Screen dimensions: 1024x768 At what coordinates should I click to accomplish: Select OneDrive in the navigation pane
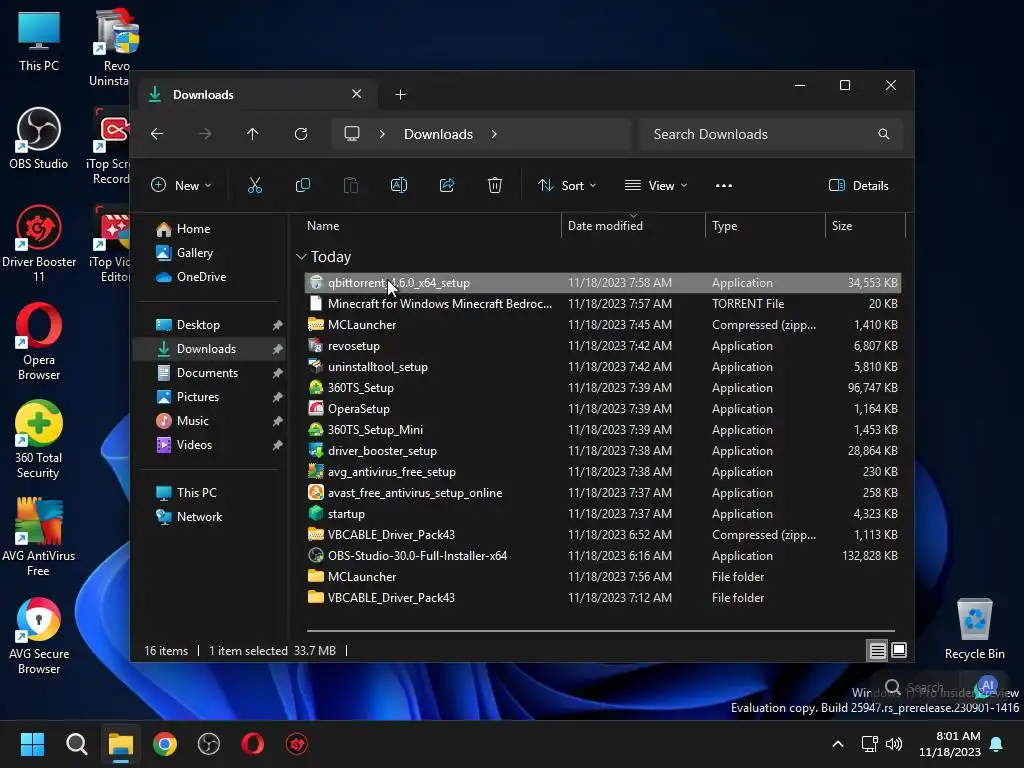191,277
